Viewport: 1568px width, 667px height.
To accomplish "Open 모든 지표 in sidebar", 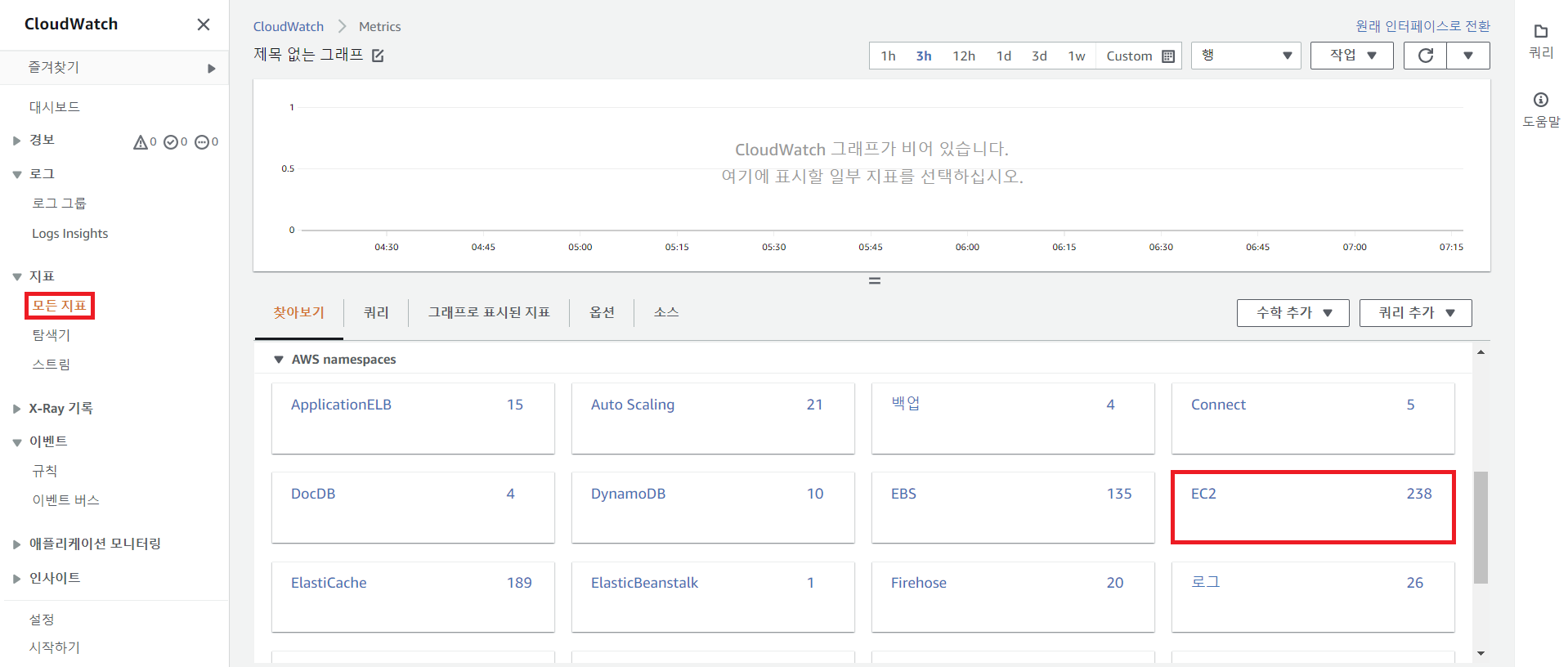I will tap(60, 306).
